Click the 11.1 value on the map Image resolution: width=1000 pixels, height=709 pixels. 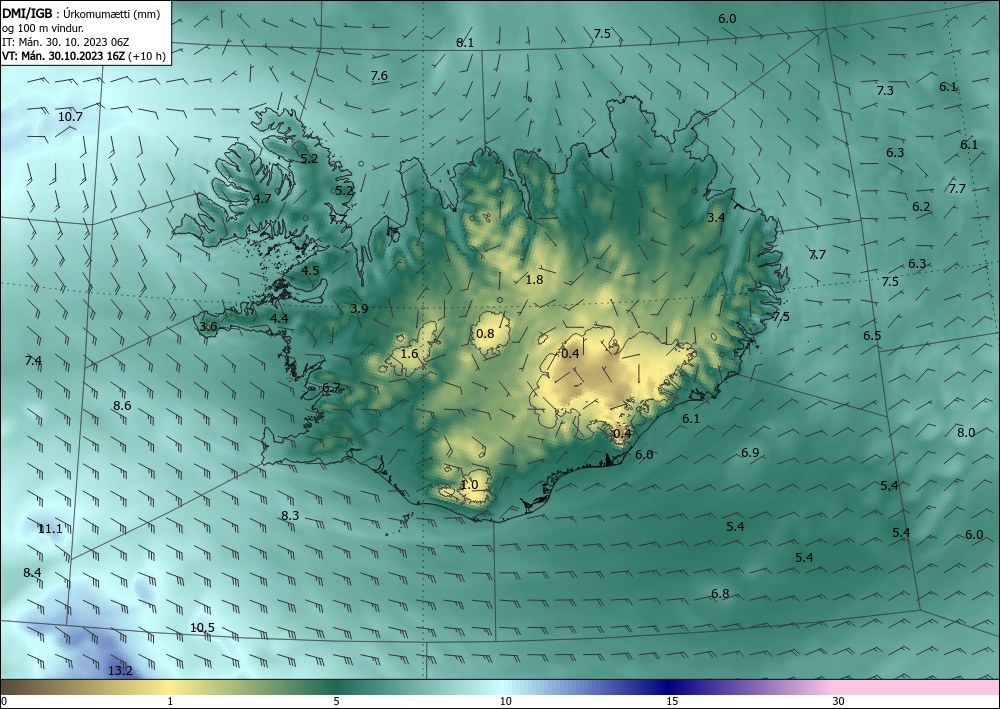50,529
